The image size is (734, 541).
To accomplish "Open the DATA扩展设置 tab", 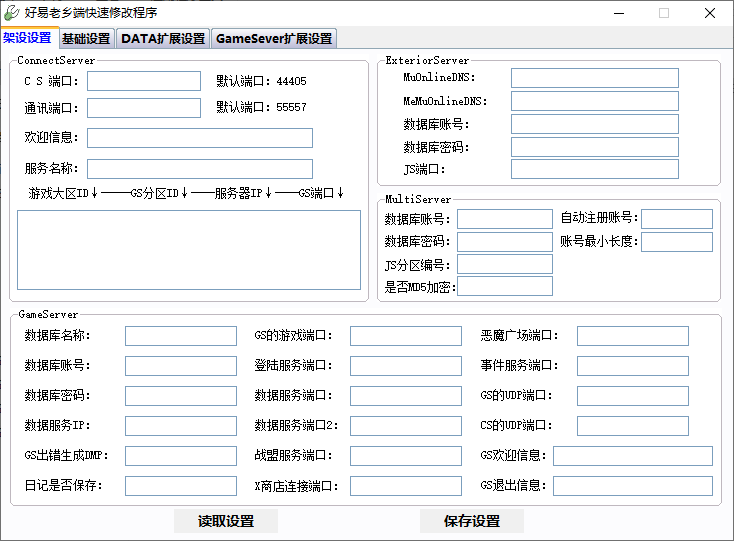I will coord(163,39).
